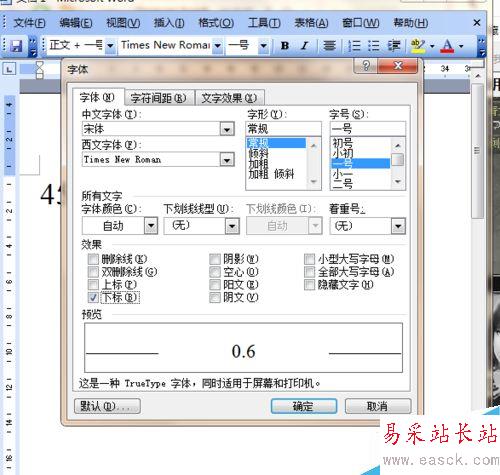
Task: Open 西文字体 dropdown showing Times New Roman
Action: [x=227, y=160]
